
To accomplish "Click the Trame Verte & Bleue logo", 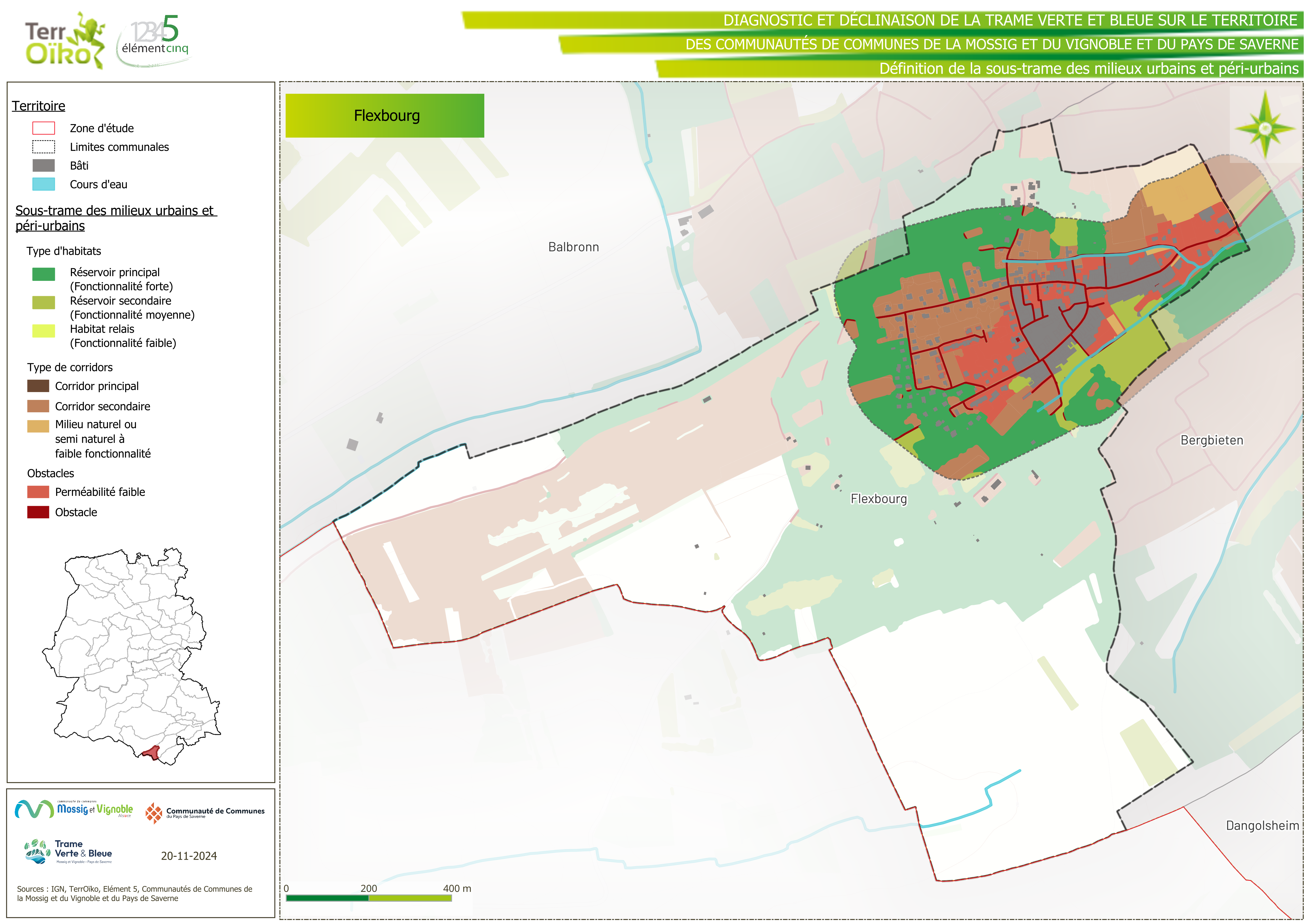I will coord(69,852).
